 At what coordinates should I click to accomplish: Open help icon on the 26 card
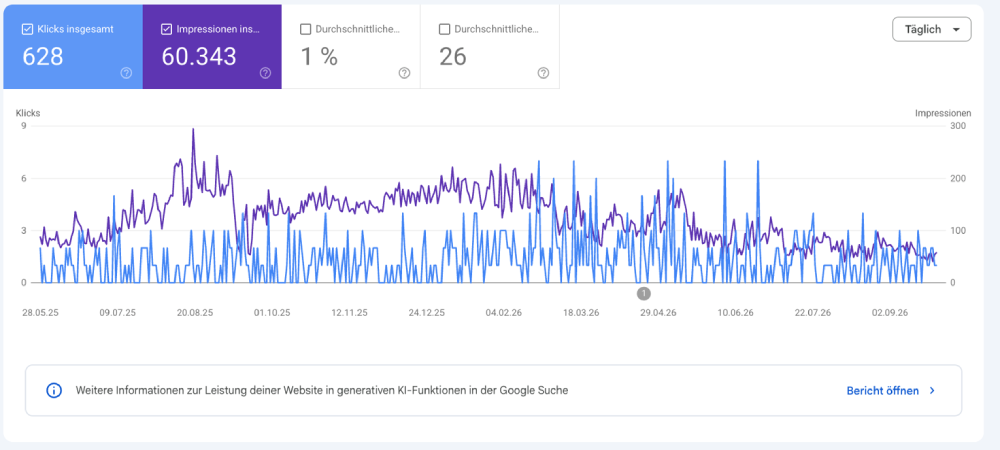tap(543, 73)
